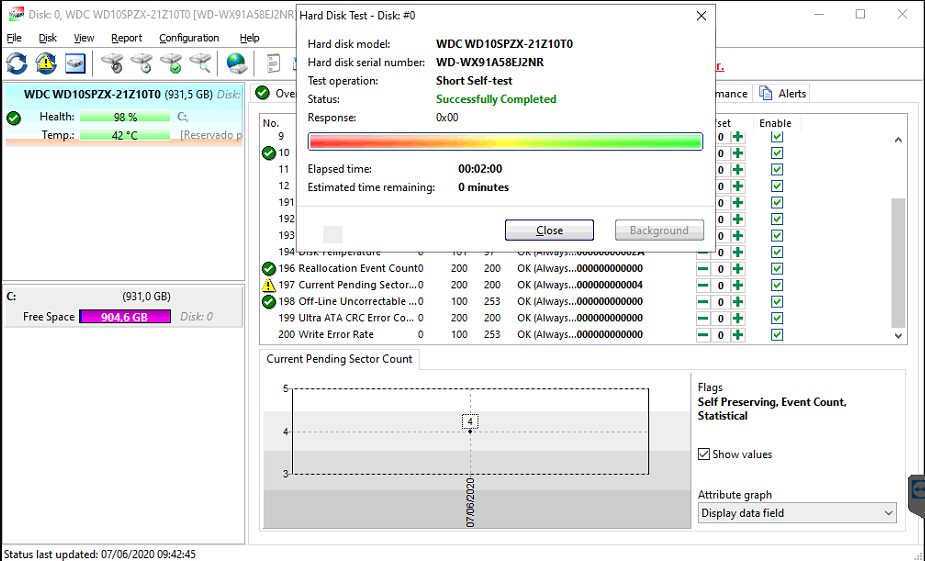This screenshot has height=561, width=925.
Task: Open the Report menu
Action: point(126,38)
